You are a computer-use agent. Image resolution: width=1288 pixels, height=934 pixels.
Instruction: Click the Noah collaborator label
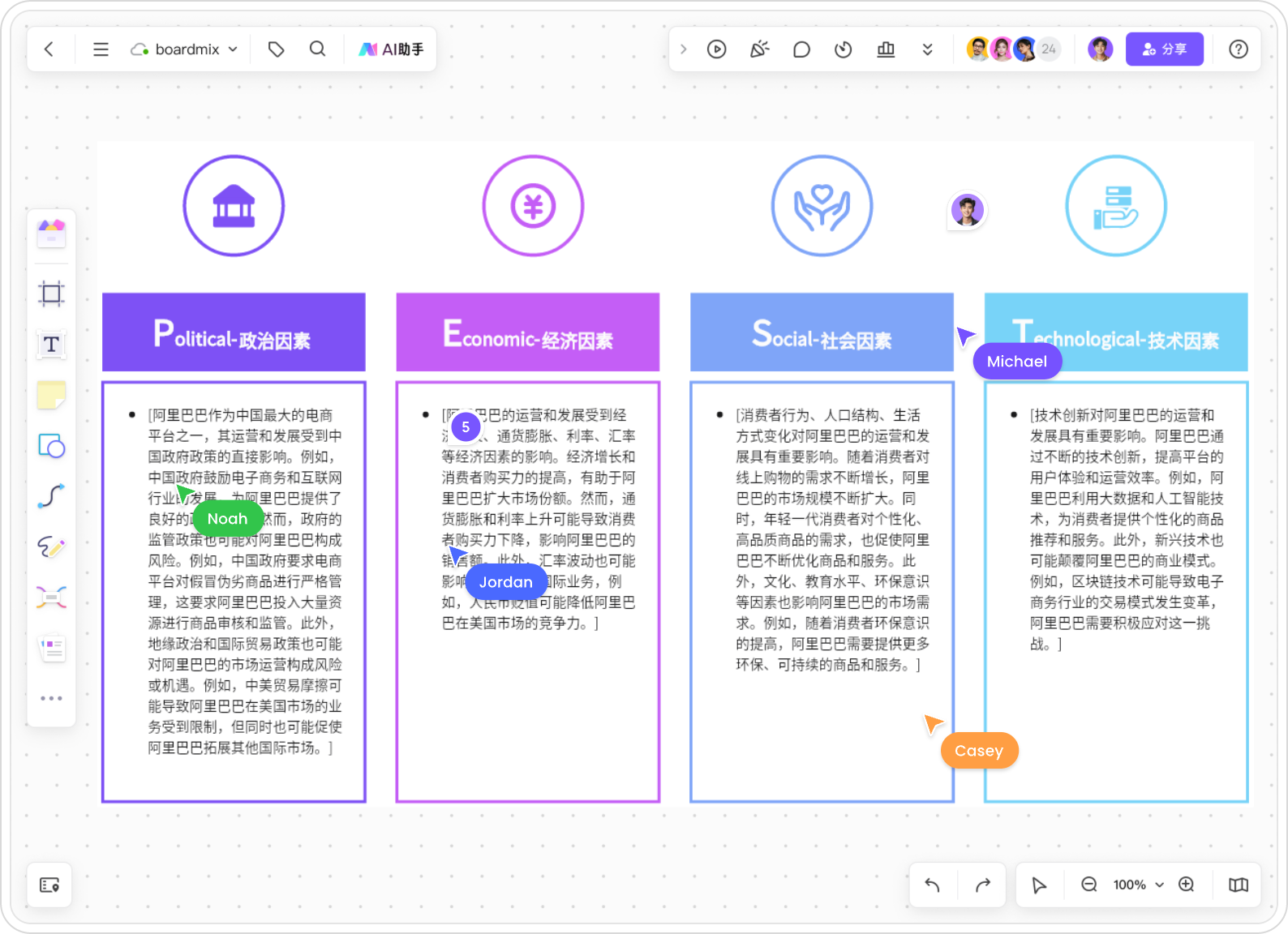tap(227, 519)
